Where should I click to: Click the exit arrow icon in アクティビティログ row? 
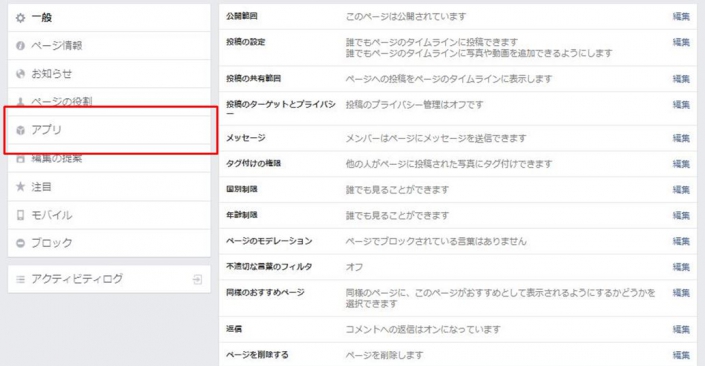(x=197, y=280)
